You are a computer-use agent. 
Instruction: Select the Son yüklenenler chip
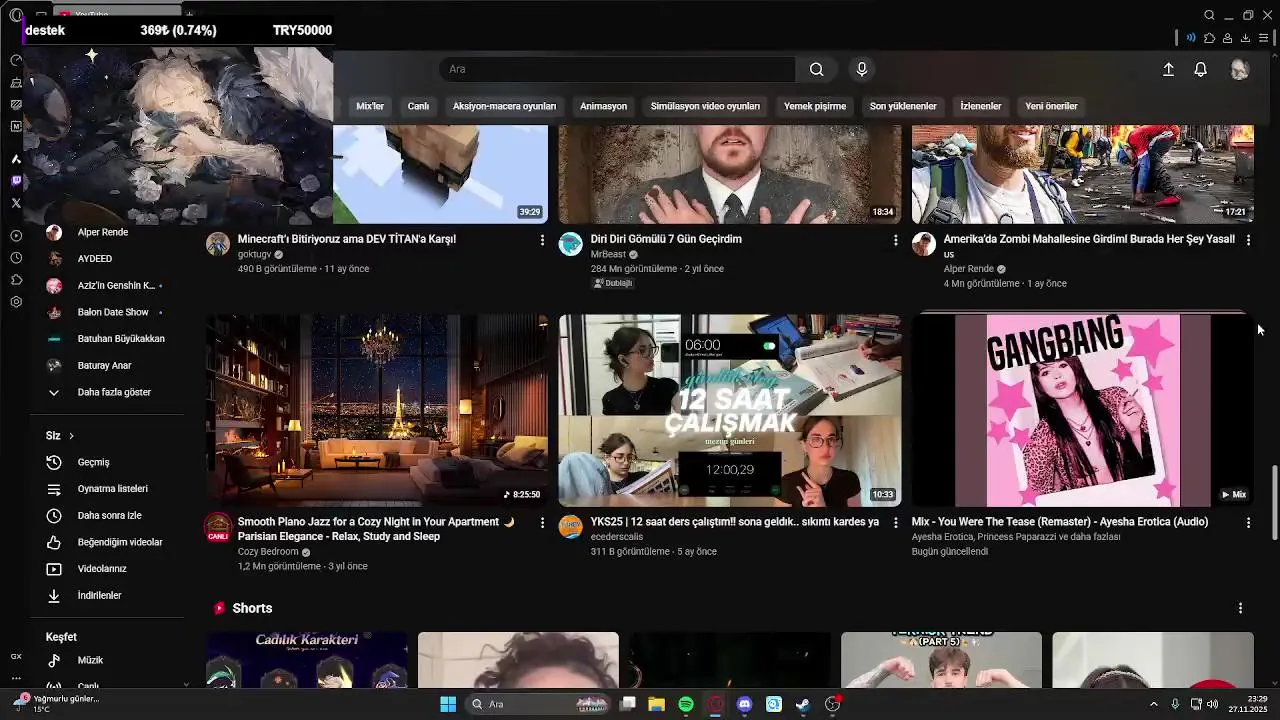[x=903, y=106]
